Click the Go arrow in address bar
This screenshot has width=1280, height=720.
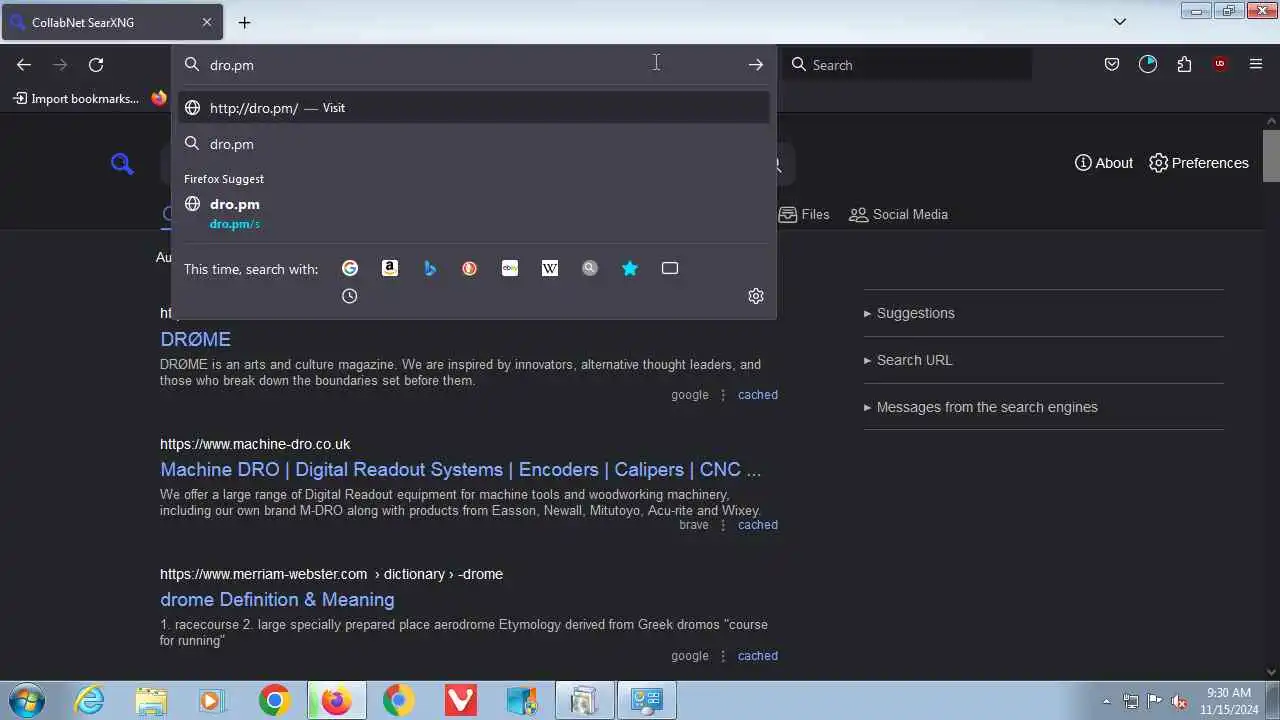click(756, 65)
